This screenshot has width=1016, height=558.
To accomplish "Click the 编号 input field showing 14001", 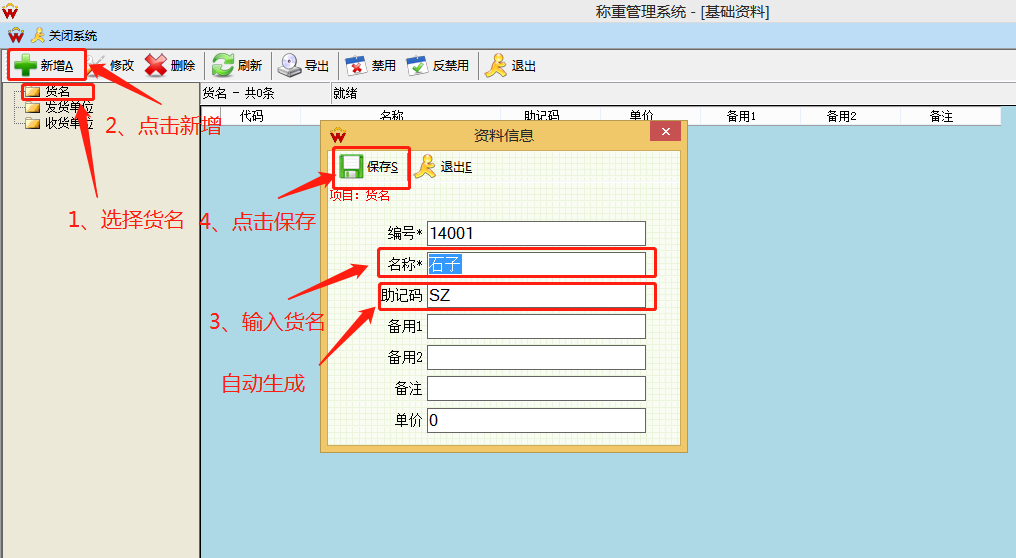I will click(536, 233).
